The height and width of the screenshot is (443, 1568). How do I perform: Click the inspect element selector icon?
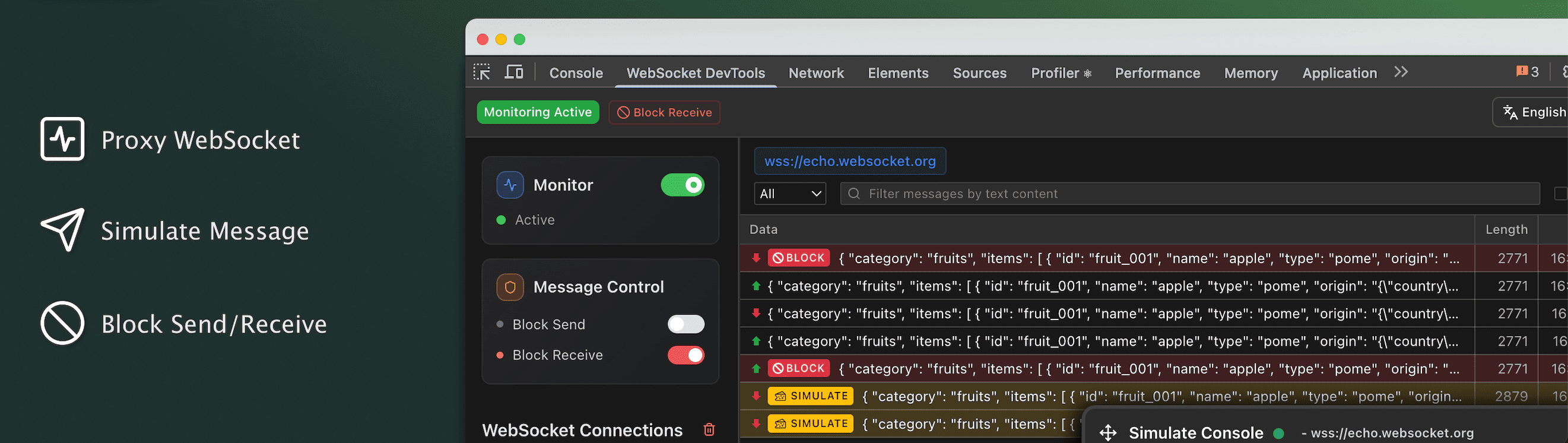tap(481, 72)
